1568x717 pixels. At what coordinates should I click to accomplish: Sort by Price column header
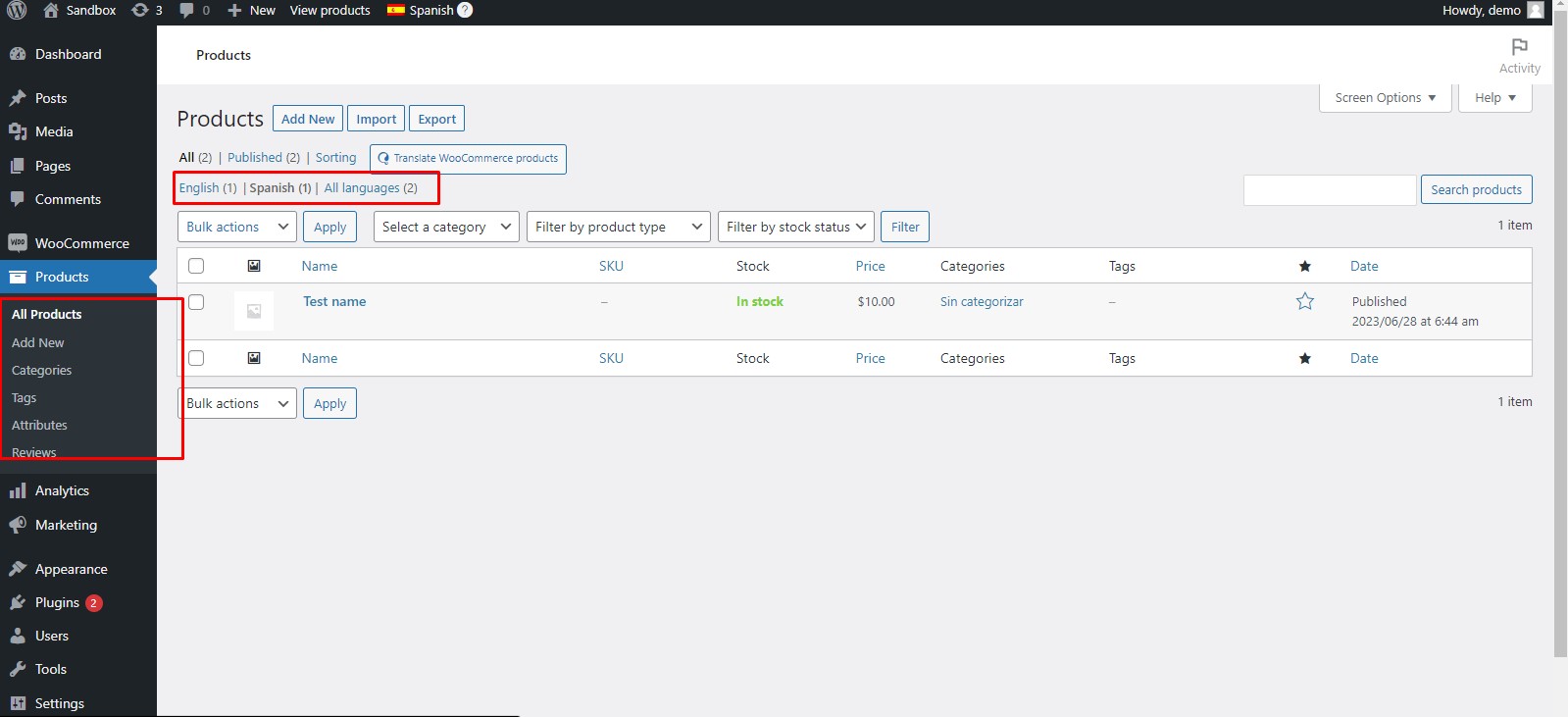click(870, 266)
